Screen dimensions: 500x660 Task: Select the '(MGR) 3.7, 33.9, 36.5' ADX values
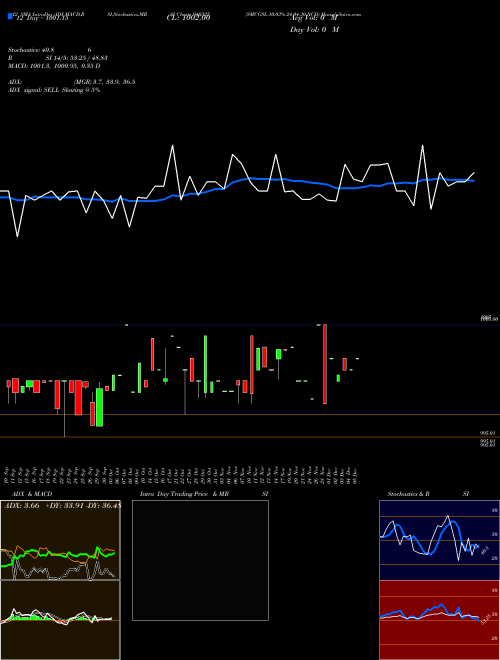click(x=104, y=82)
